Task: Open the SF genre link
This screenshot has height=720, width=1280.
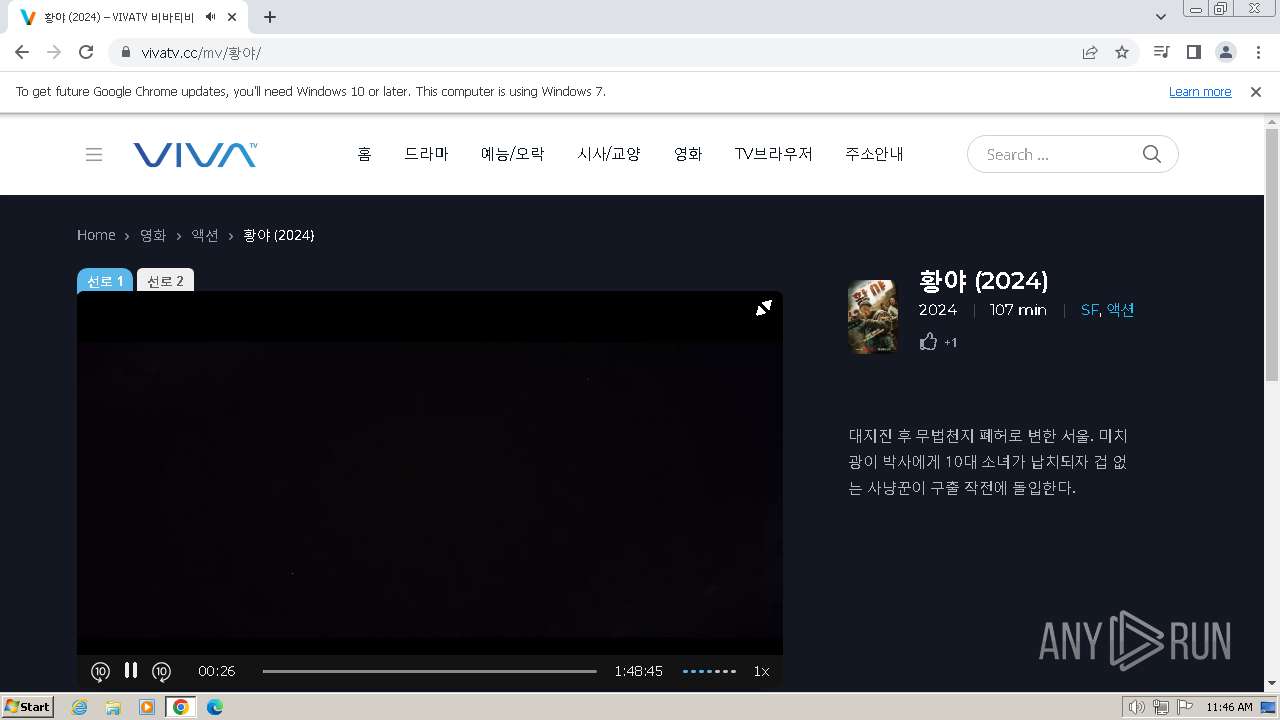Action: click(x=1089, y=310)
